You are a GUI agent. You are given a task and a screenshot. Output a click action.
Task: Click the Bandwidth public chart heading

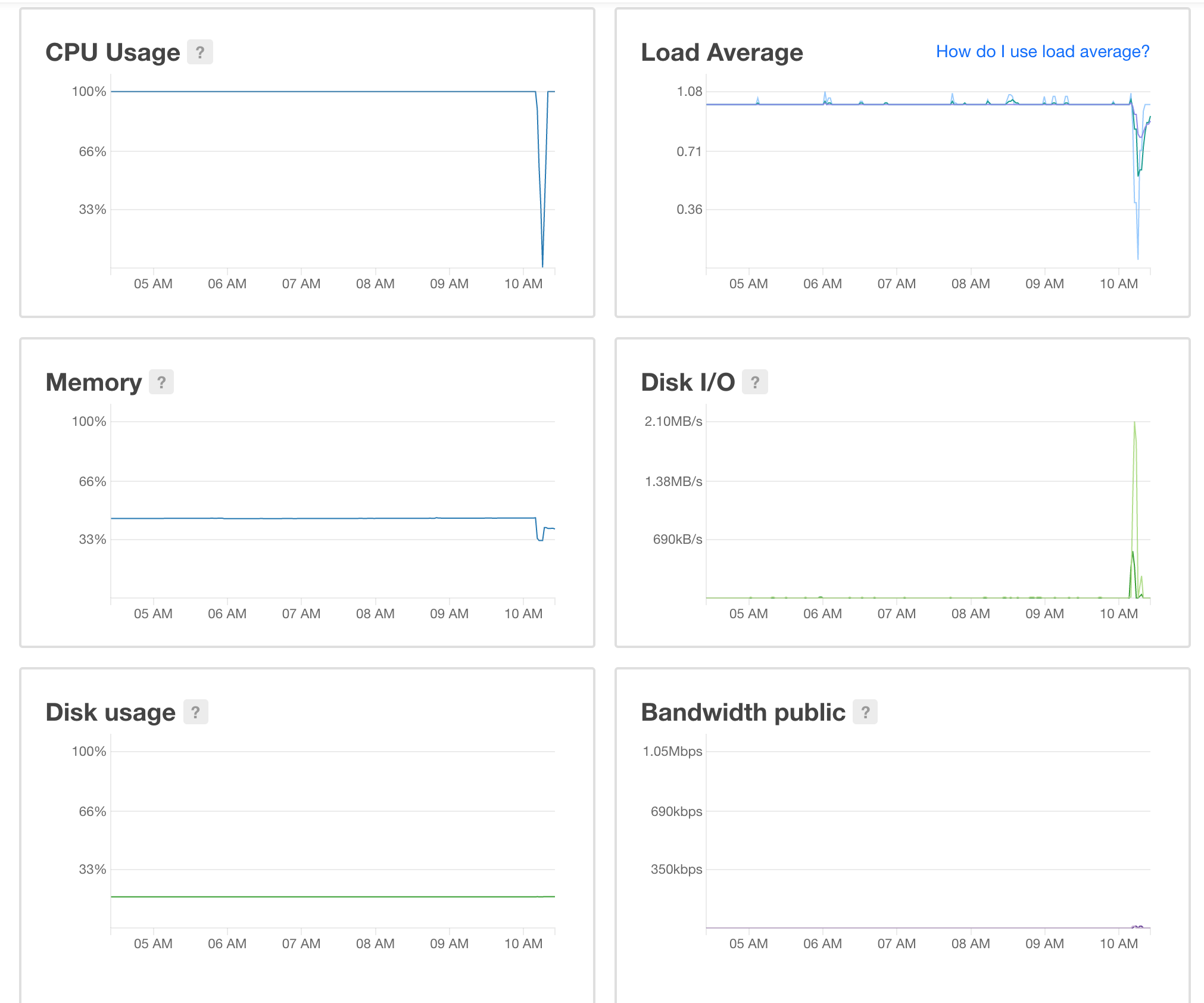coord(743,712)
